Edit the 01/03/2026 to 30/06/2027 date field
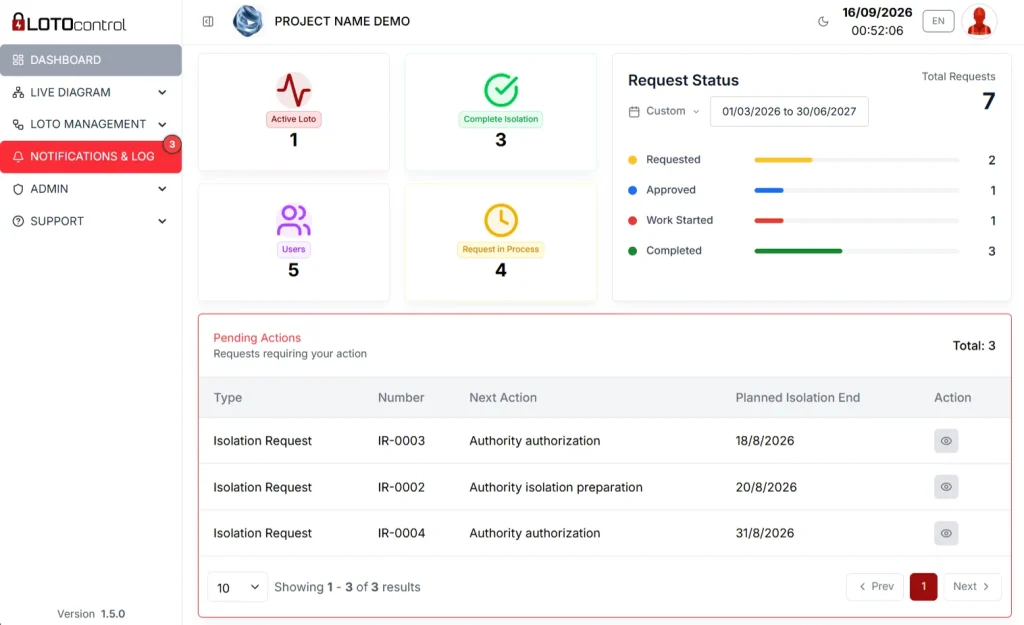This screenshot has height=625, width=1024. click(789, 112)
